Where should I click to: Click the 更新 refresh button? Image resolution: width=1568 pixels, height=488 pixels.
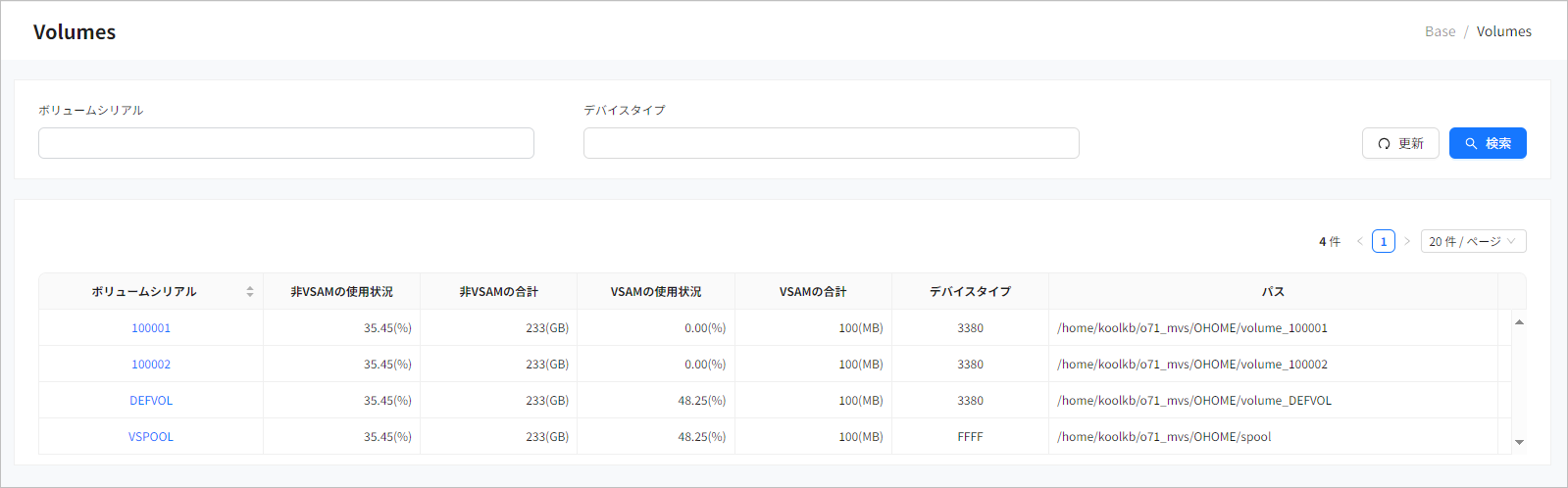point(1400,143)
